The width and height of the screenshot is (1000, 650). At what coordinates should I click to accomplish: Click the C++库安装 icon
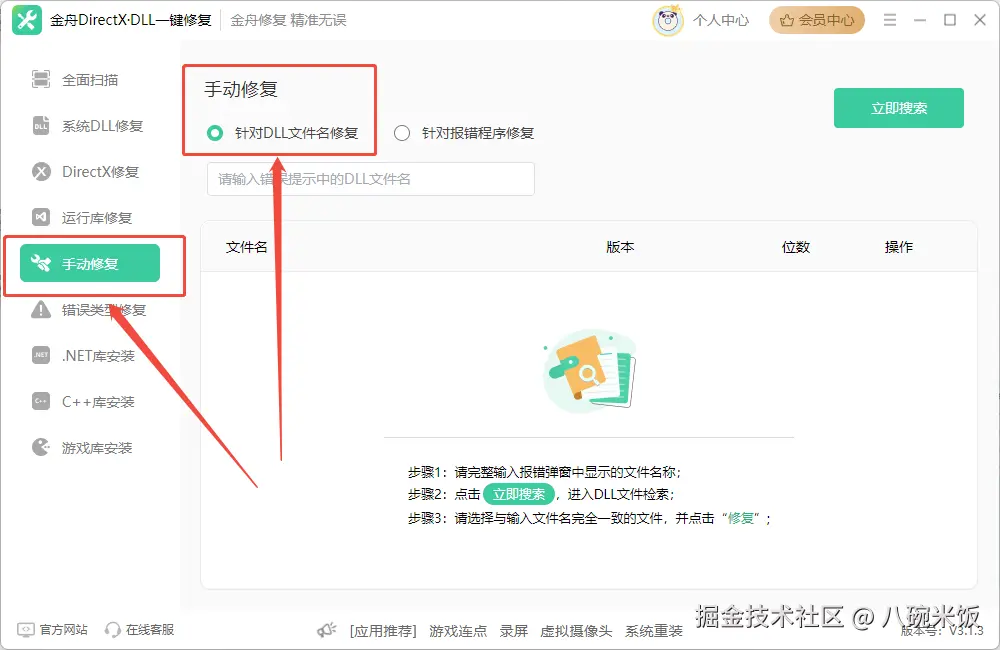(41, 401)
